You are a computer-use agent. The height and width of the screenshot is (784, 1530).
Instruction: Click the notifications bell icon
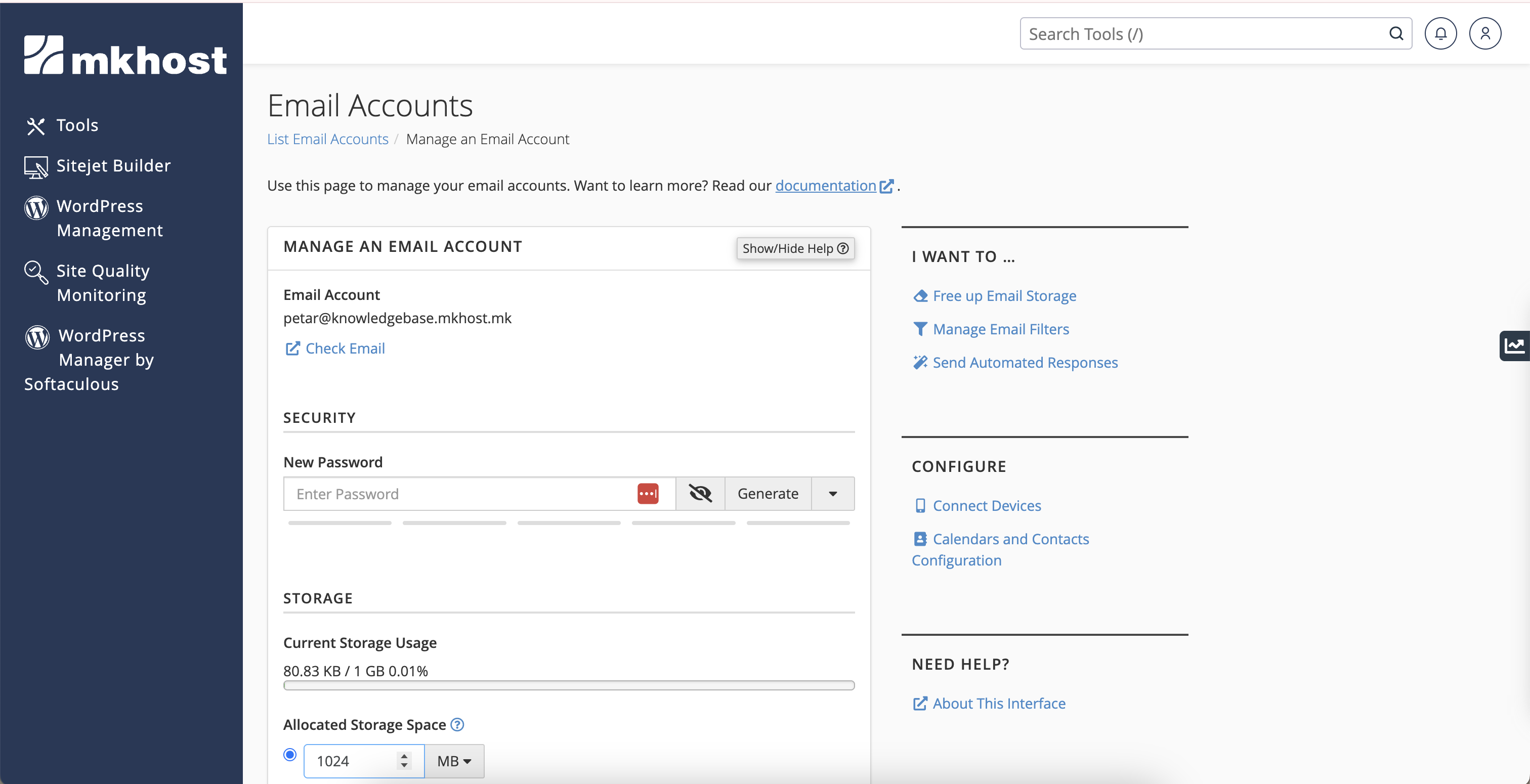pos(1440,34)
